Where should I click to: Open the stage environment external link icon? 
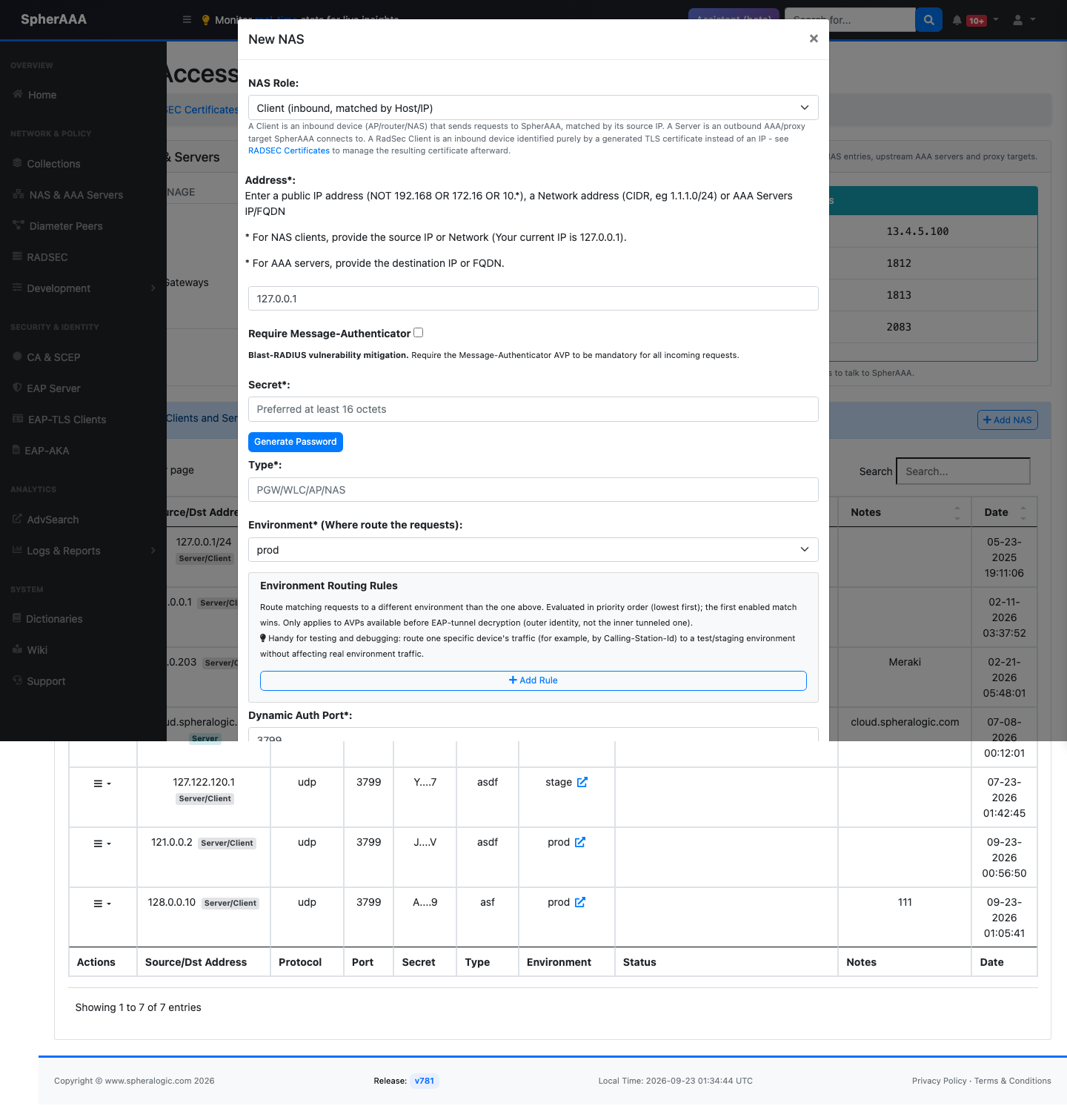pyautogui.click(x=582, y=782)
